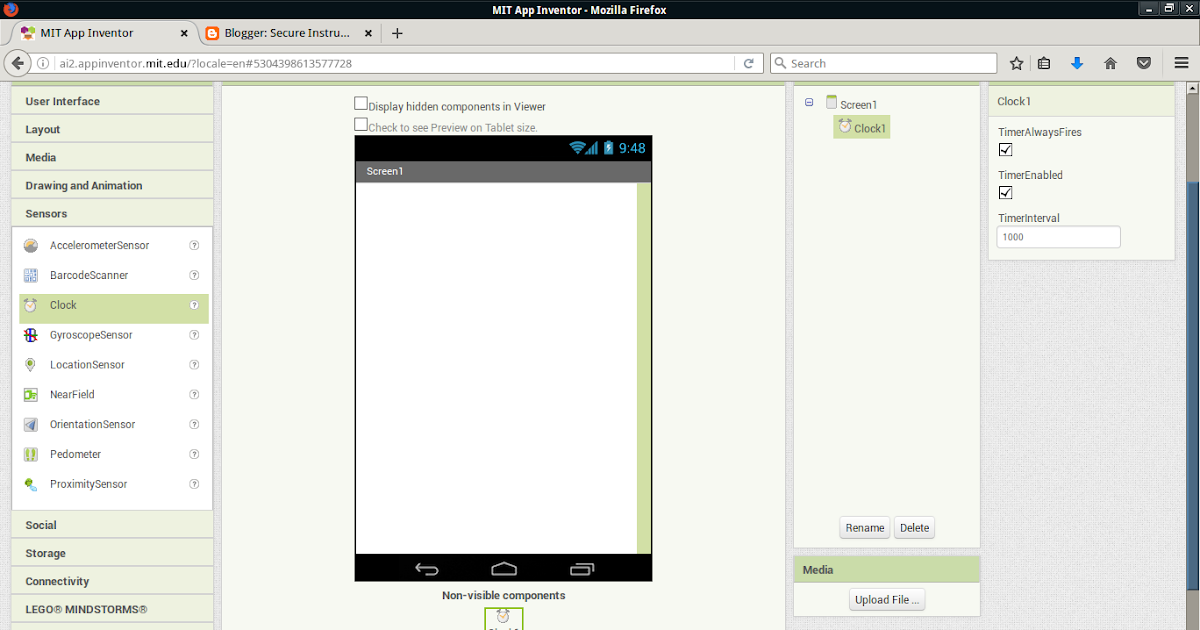Open the Firefox menu
The width and height of the screenshot is (1200, 630).
[x=1181, y=62]
